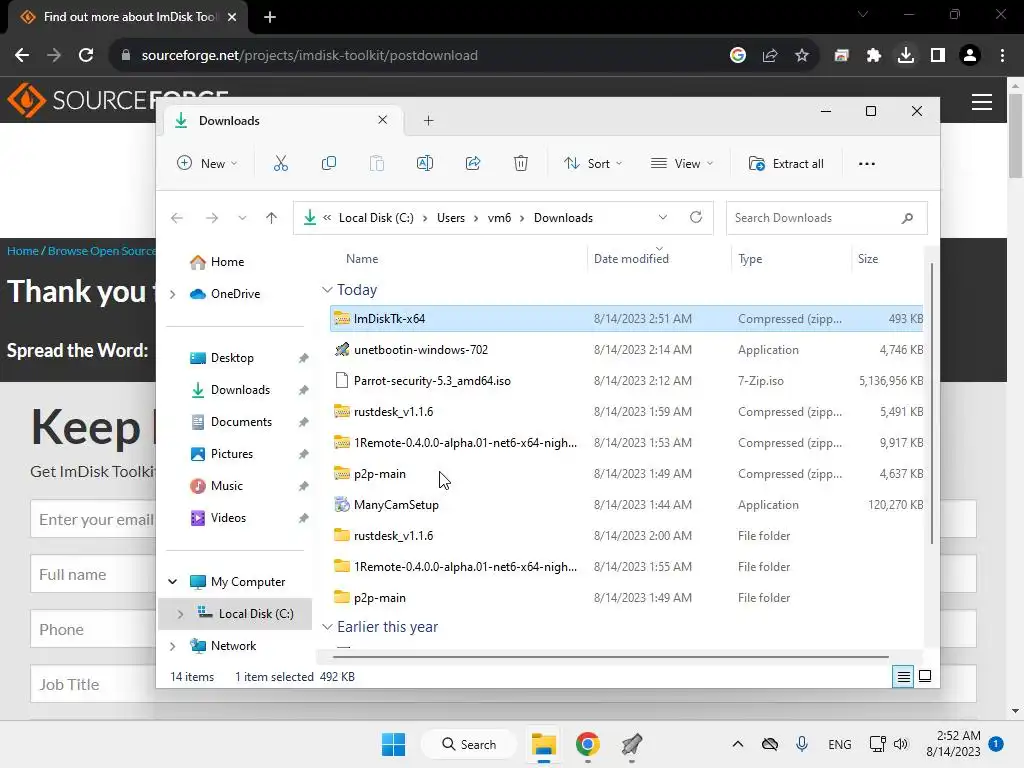Click the Full name field on webpage

tap(93, 574)
